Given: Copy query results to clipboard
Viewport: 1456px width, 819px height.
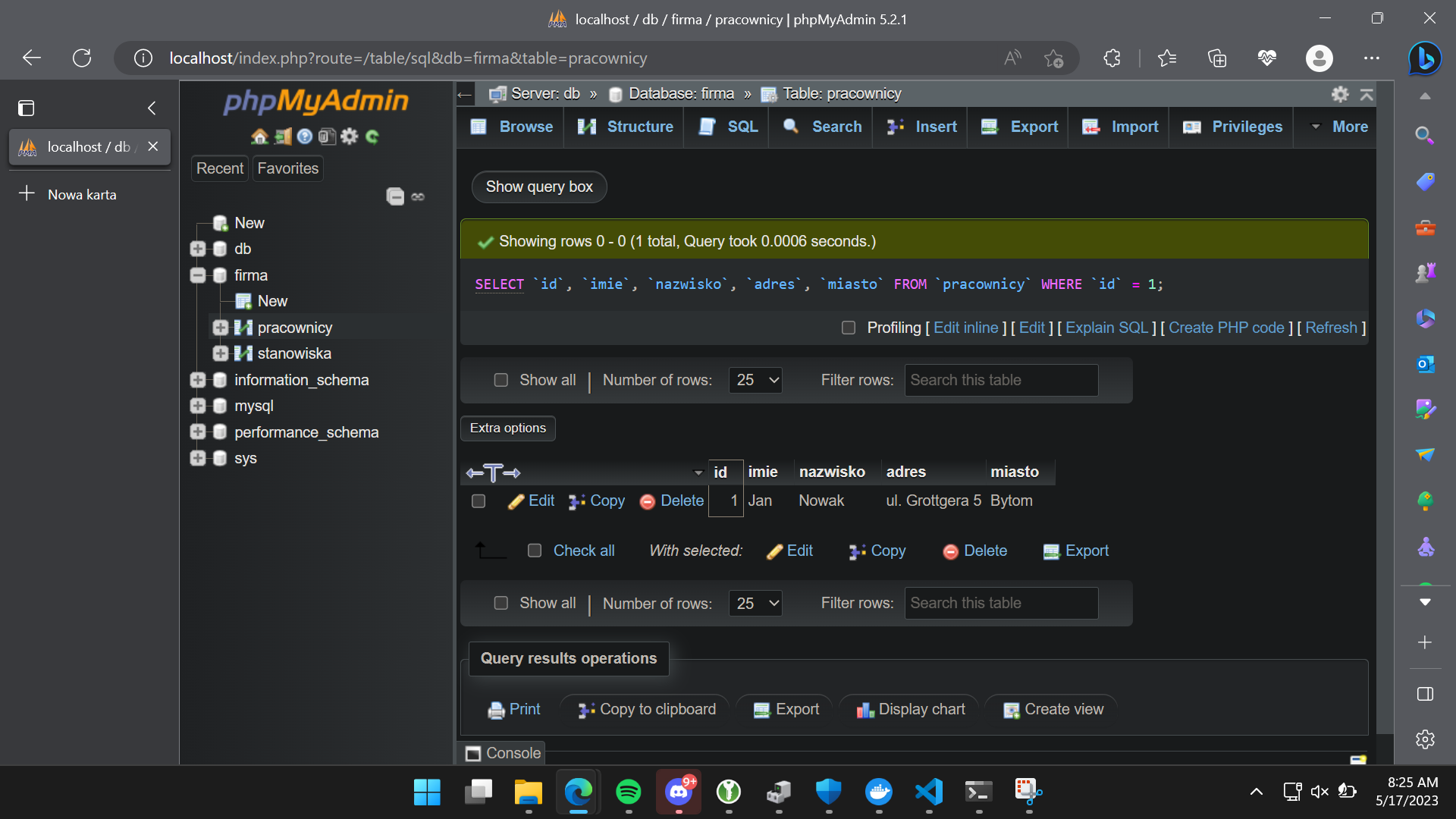Looking at the screenshot, I should coord(647,710).
